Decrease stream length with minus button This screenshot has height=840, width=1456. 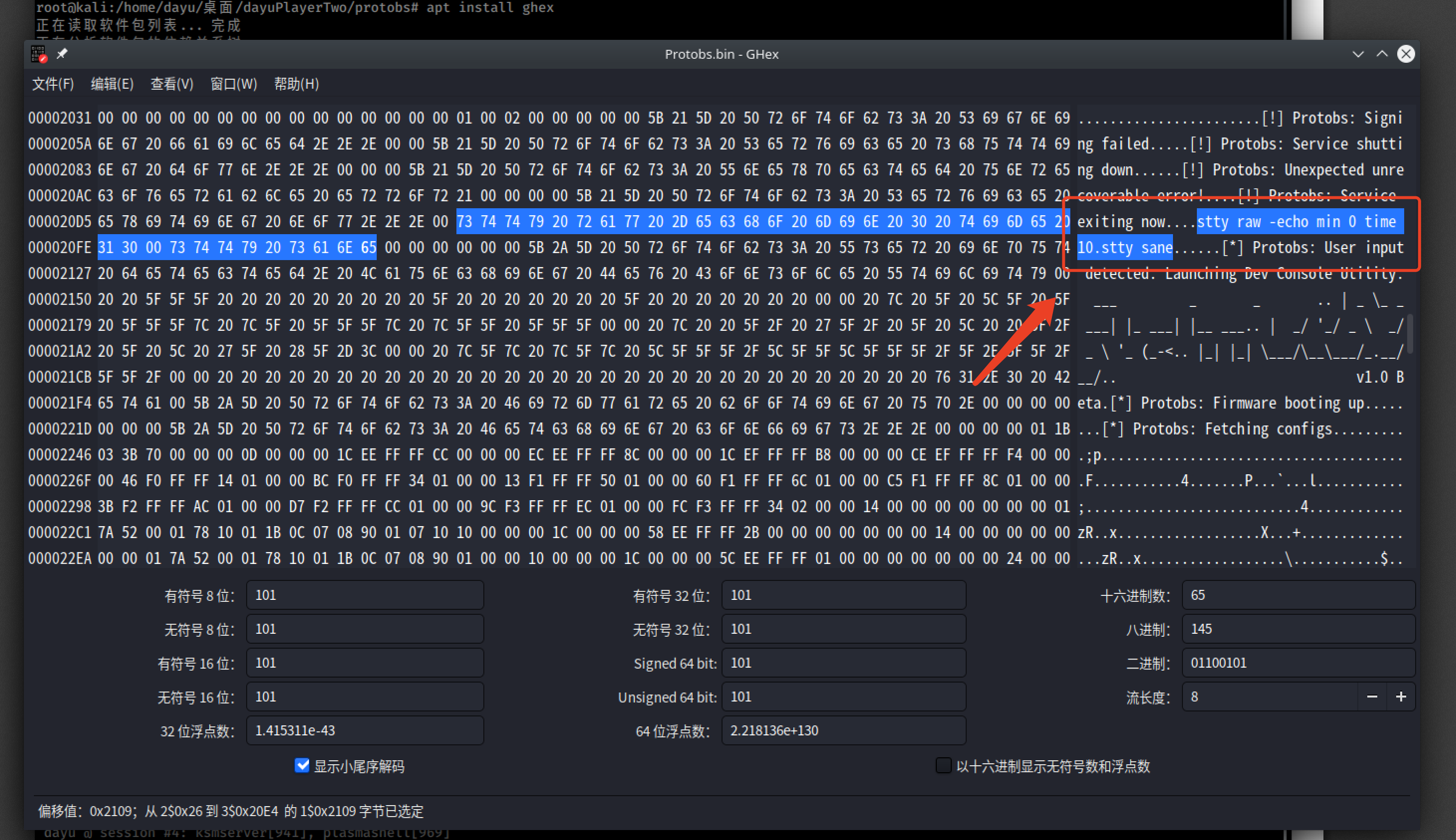coord(1372,697)
